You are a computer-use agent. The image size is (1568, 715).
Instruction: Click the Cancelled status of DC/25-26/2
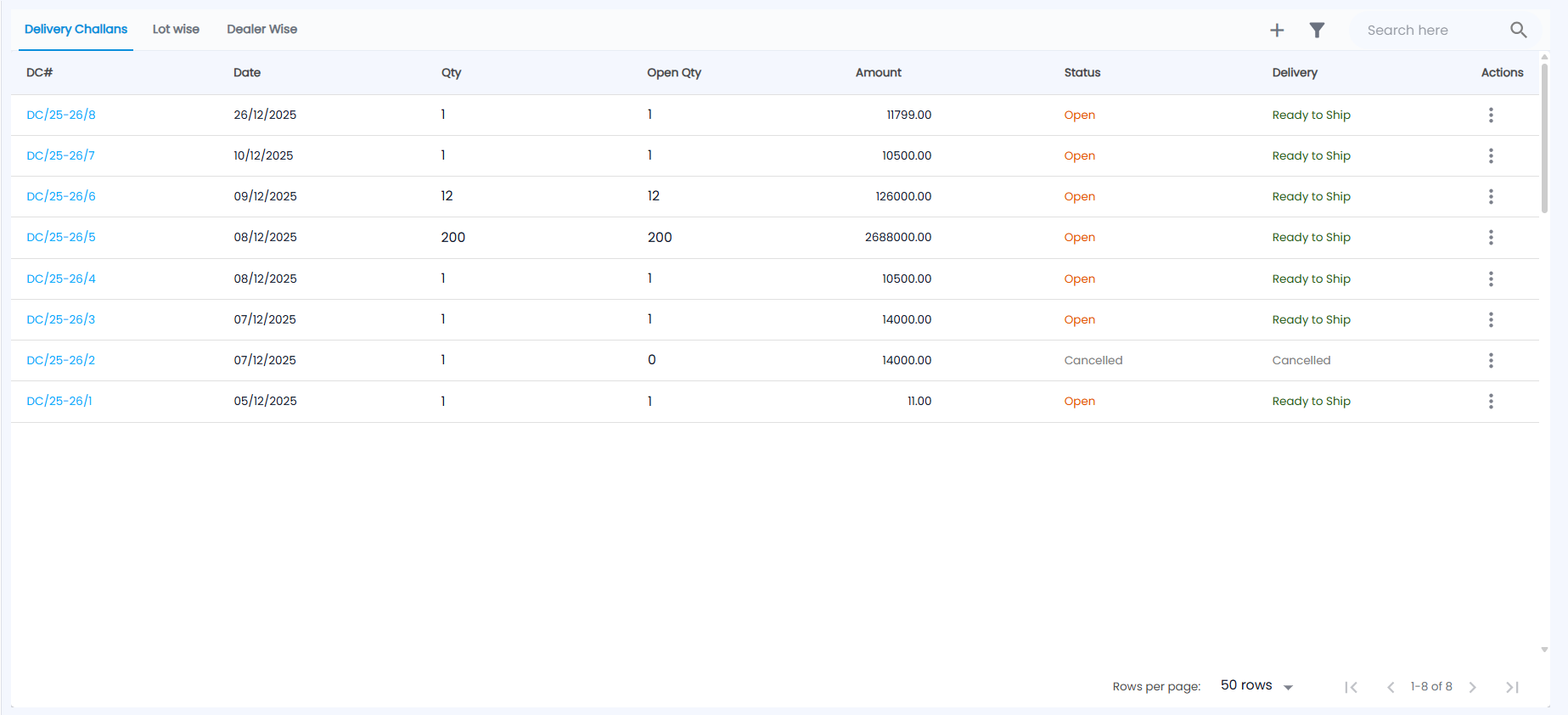click(x=1093, y=360)
